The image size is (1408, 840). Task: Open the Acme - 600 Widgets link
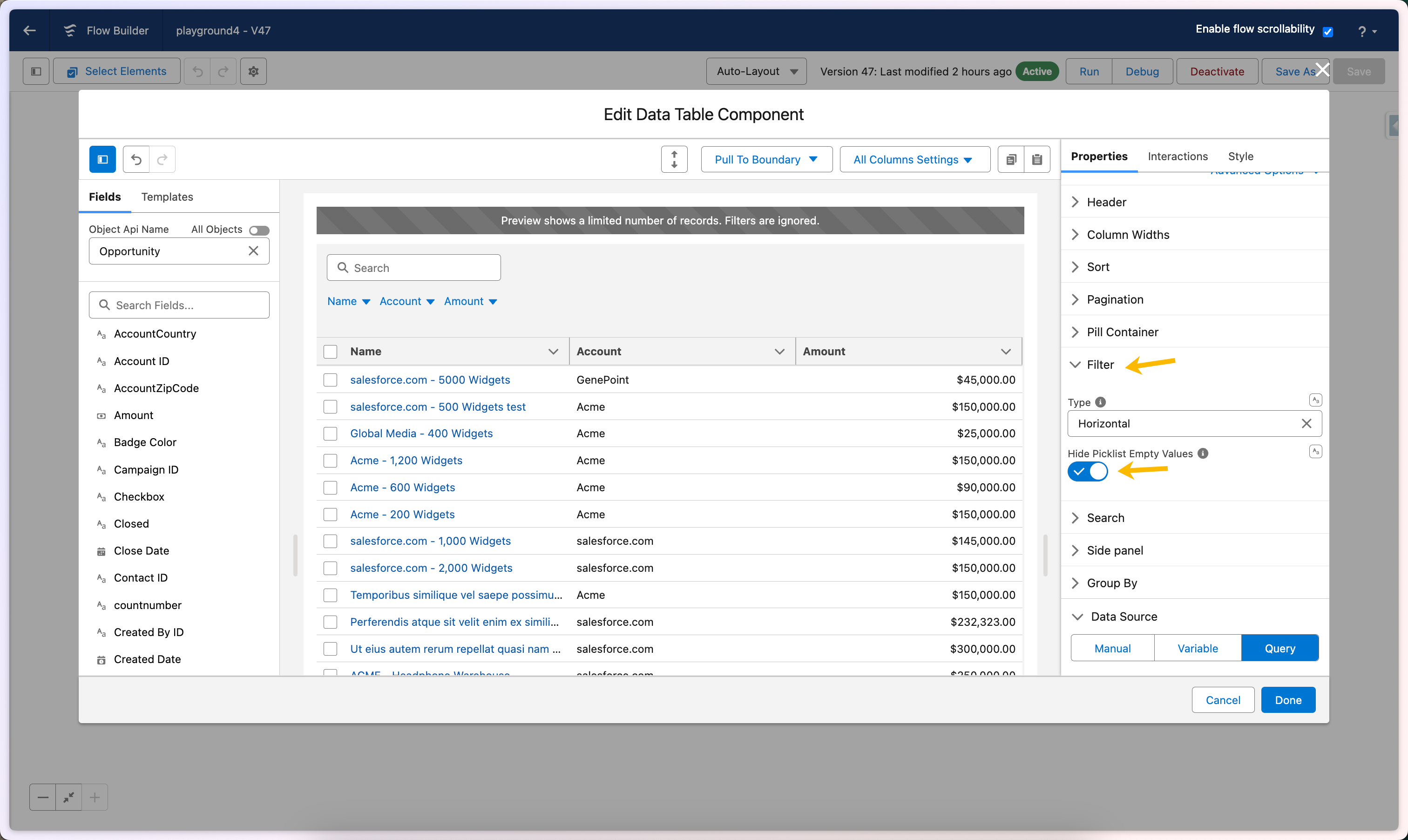402,488
